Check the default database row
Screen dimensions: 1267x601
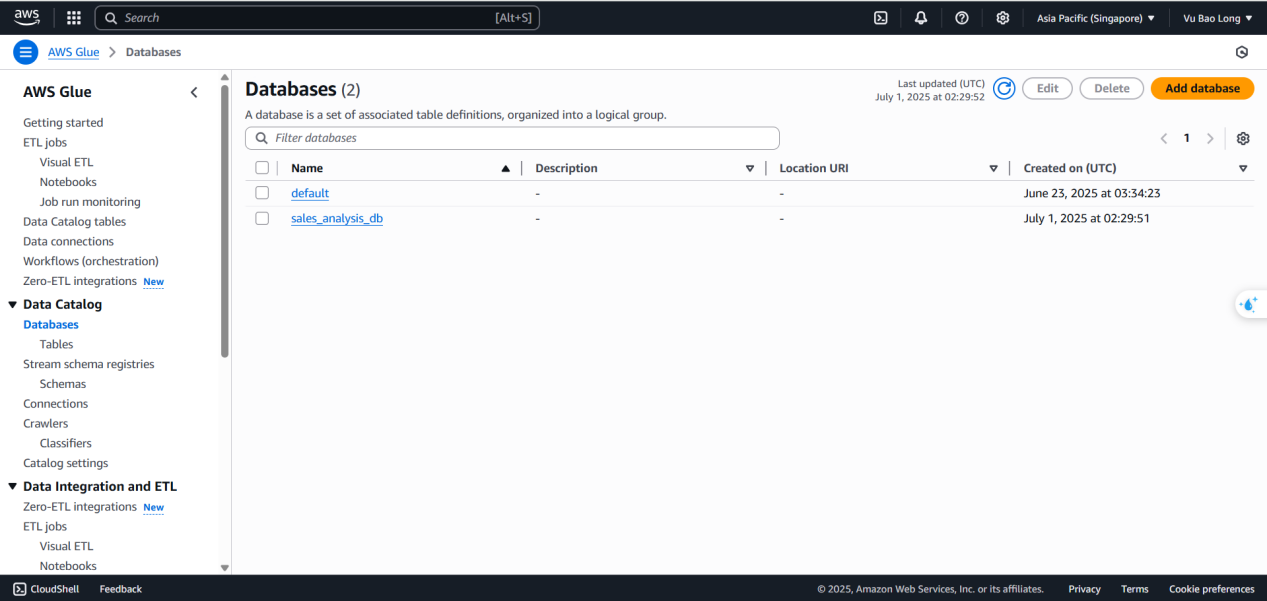262,193
